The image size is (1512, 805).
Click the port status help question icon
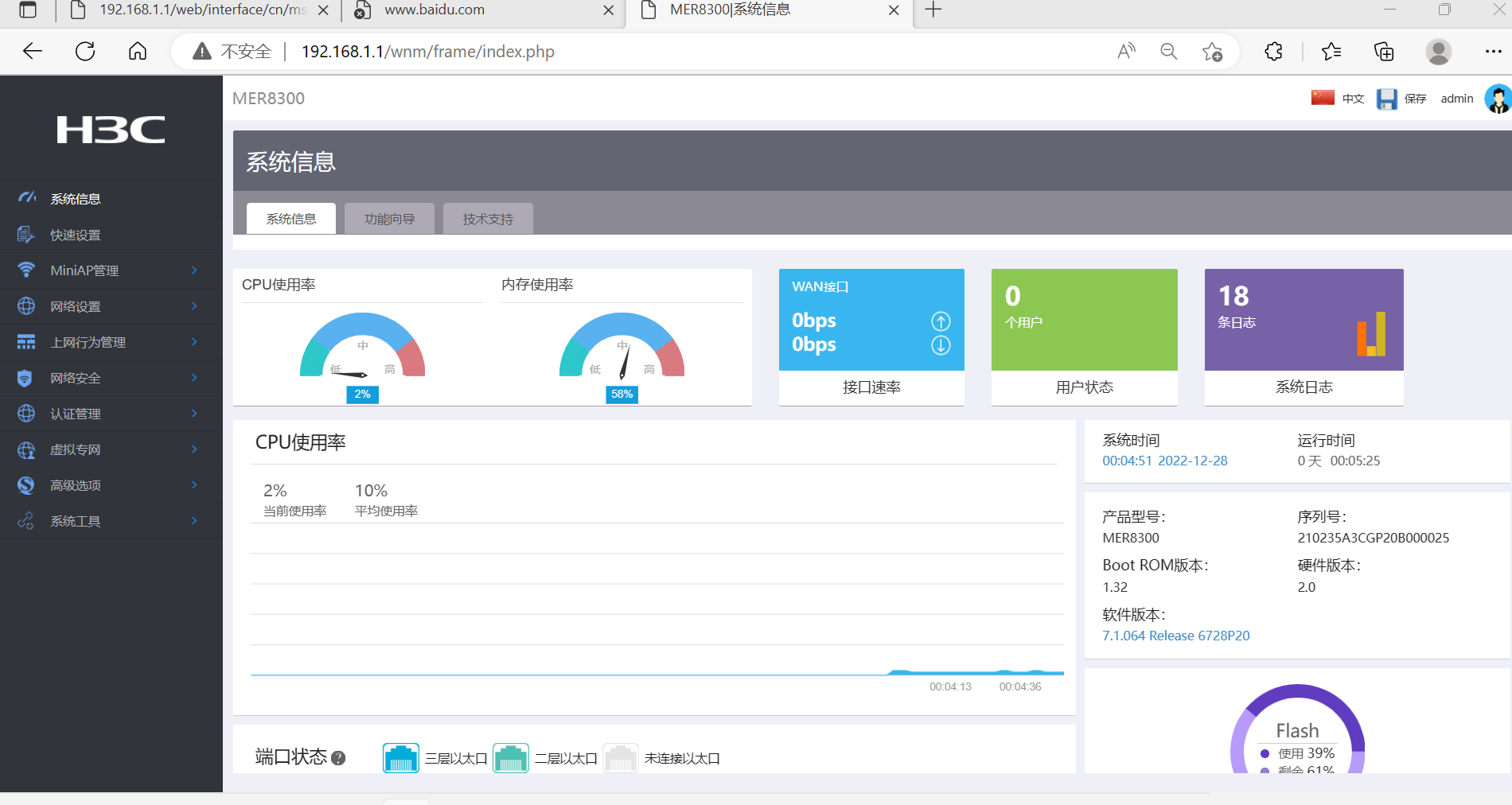[x=338, y=758]
